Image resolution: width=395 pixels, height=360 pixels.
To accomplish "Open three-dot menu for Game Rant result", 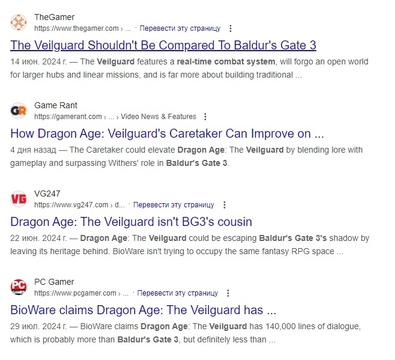I will tap(205, 117).
